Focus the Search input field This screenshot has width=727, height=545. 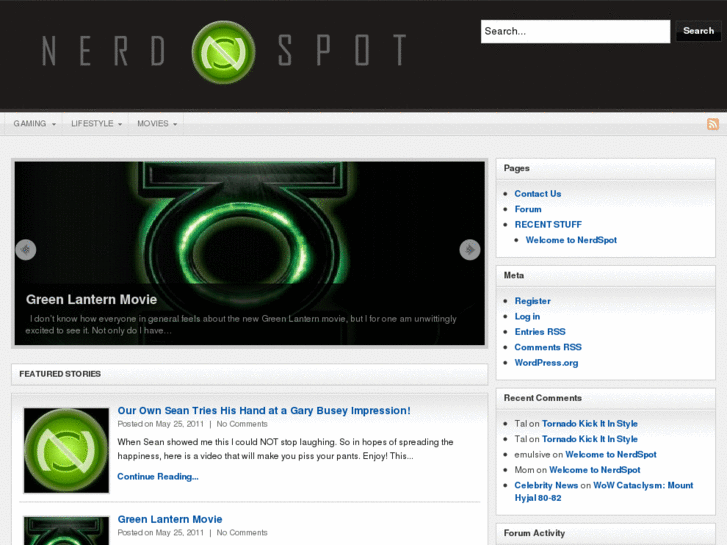click(575, 32)
